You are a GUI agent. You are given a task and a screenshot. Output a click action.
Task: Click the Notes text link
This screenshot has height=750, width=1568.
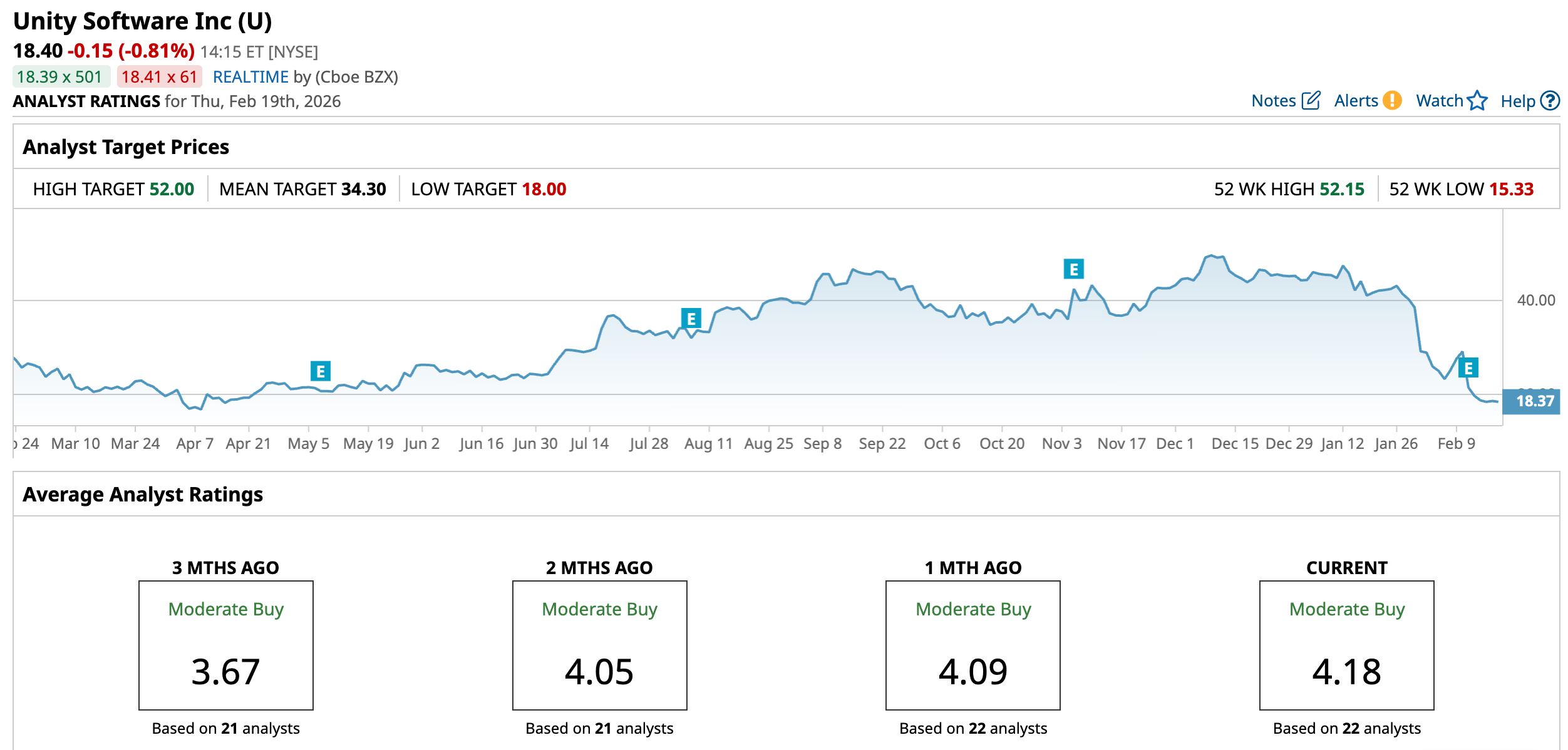click(x=1273, y=101)
